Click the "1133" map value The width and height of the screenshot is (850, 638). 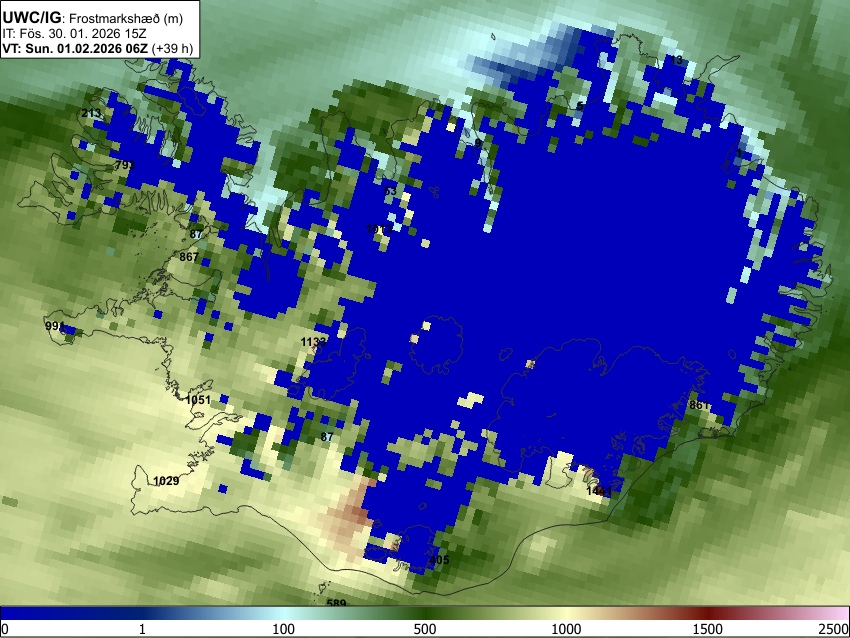coord(314,342)
